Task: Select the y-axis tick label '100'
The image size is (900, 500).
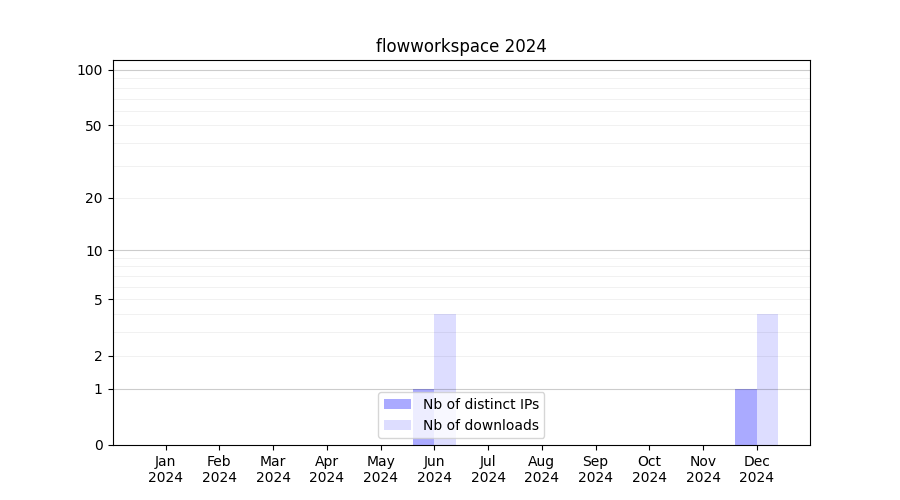Action: (x=90, y=70)
